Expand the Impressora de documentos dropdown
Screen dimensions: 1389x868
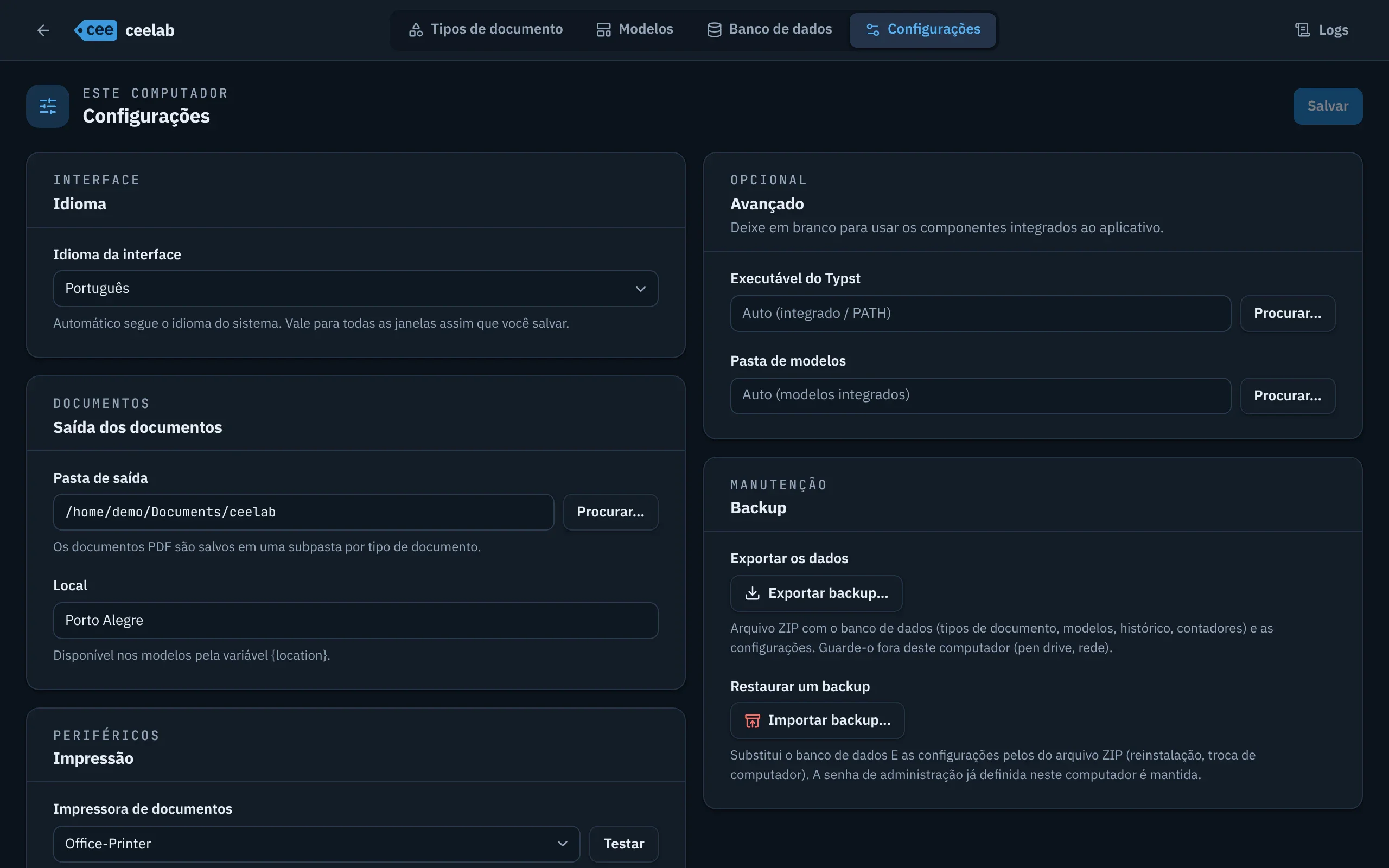[317, 844]
